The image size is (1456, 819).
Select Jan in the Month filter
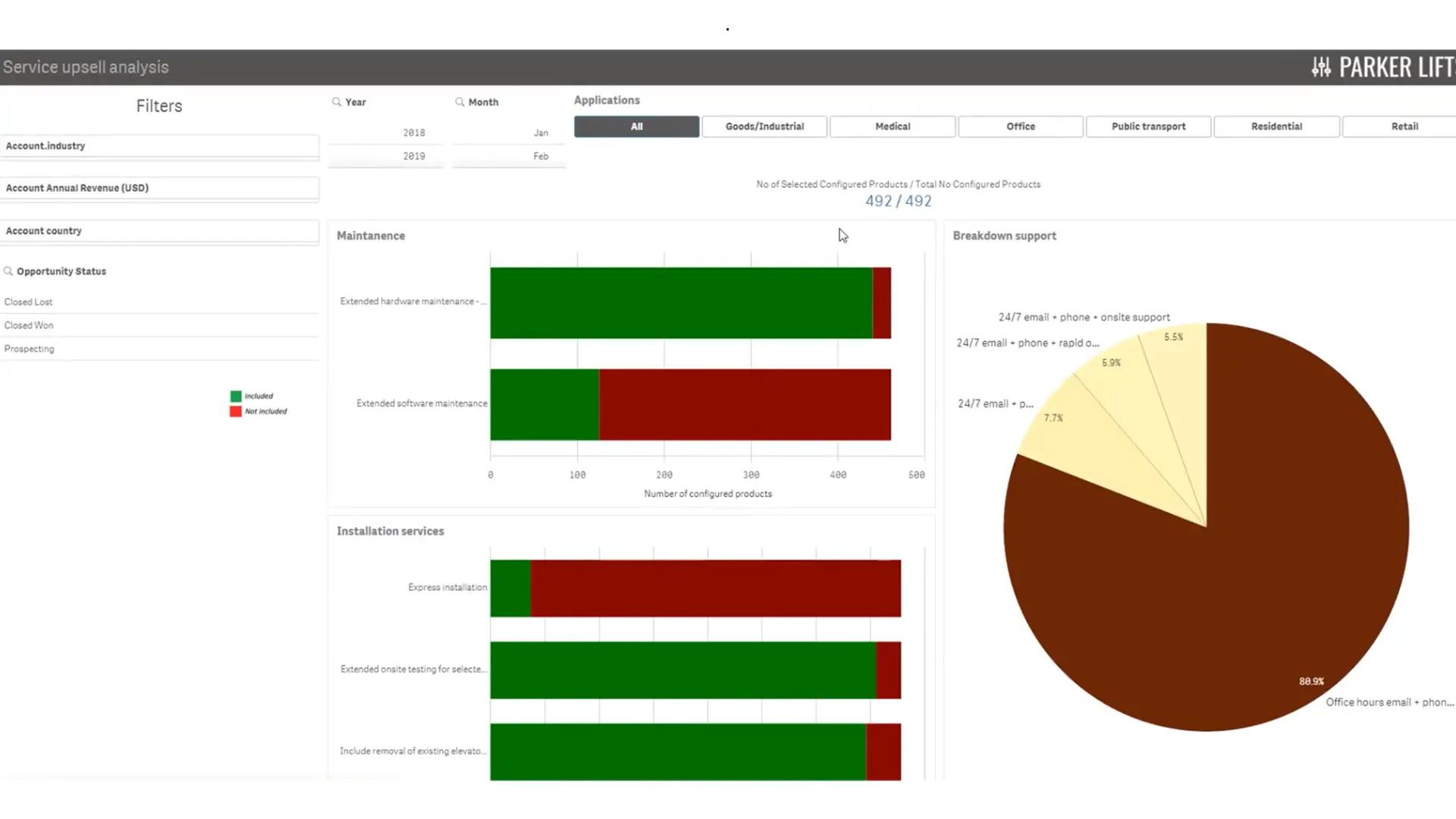540,133
